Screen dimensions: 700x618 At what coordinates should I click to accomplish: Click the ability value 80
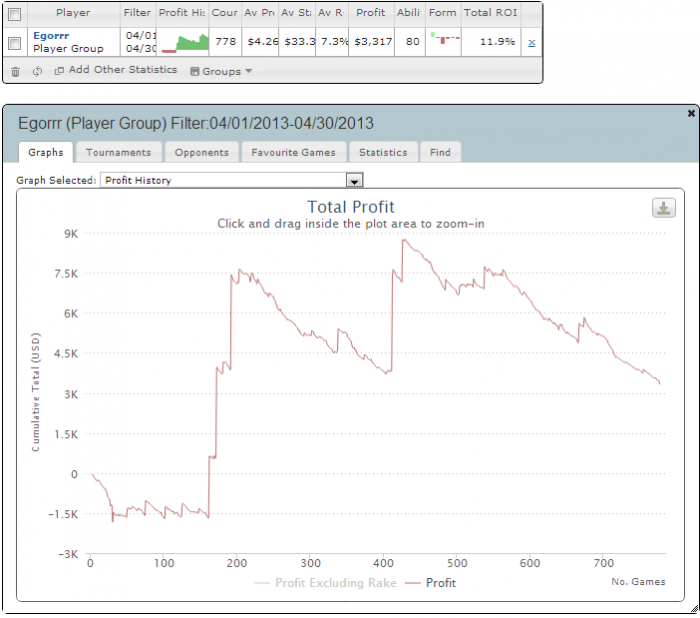[x=412, y=42]
